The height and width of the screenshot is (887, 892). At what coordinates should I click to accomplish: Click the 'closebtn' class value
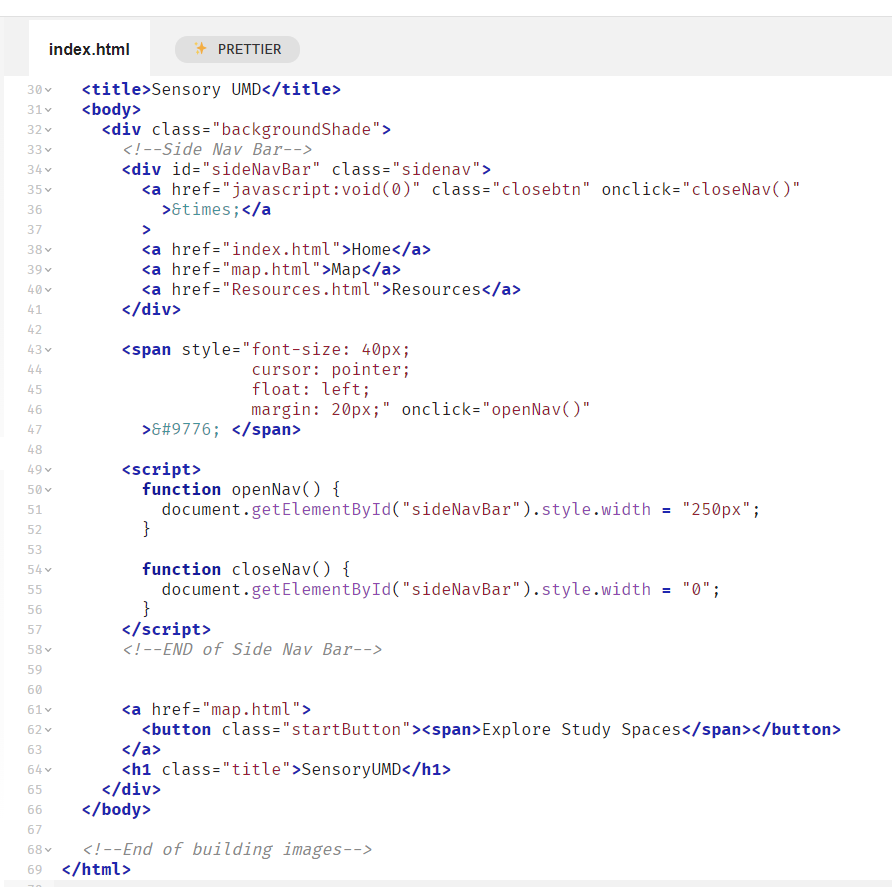click(x=541, y=189)
